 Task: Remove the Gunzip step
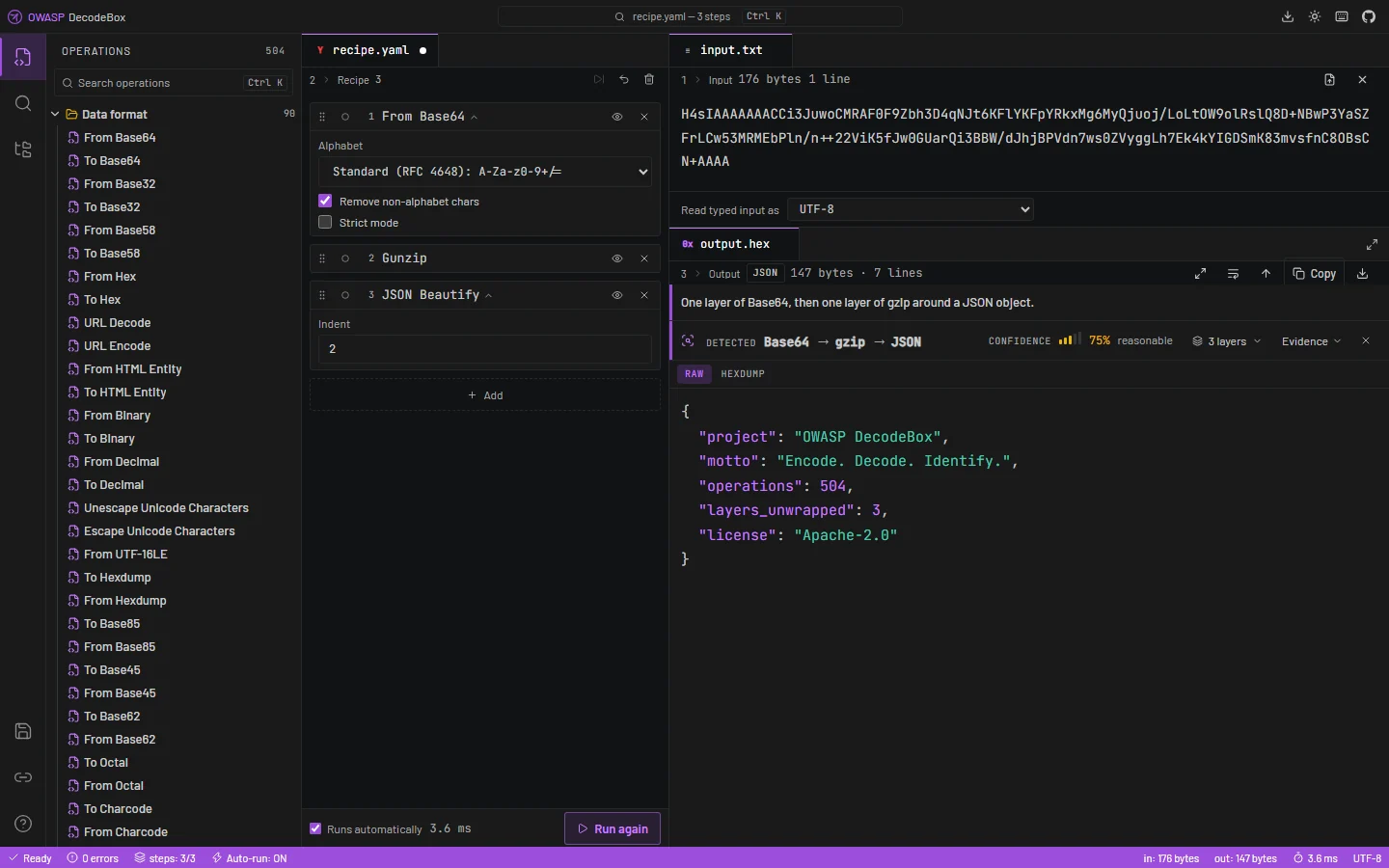644,258
